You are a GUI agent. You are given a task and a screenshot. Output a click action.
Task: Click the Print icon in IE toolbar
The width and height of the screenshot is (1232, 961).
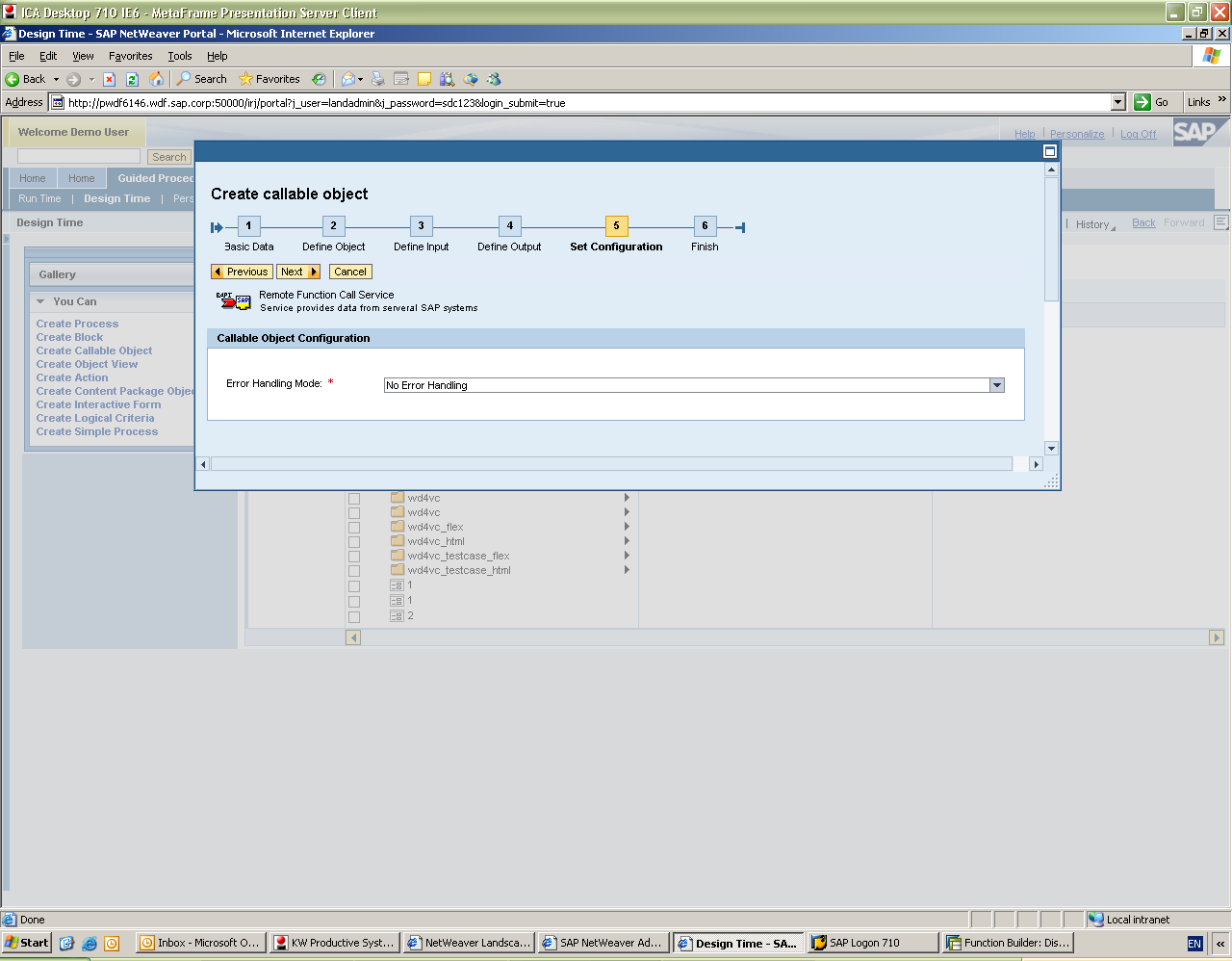point(378,79)
